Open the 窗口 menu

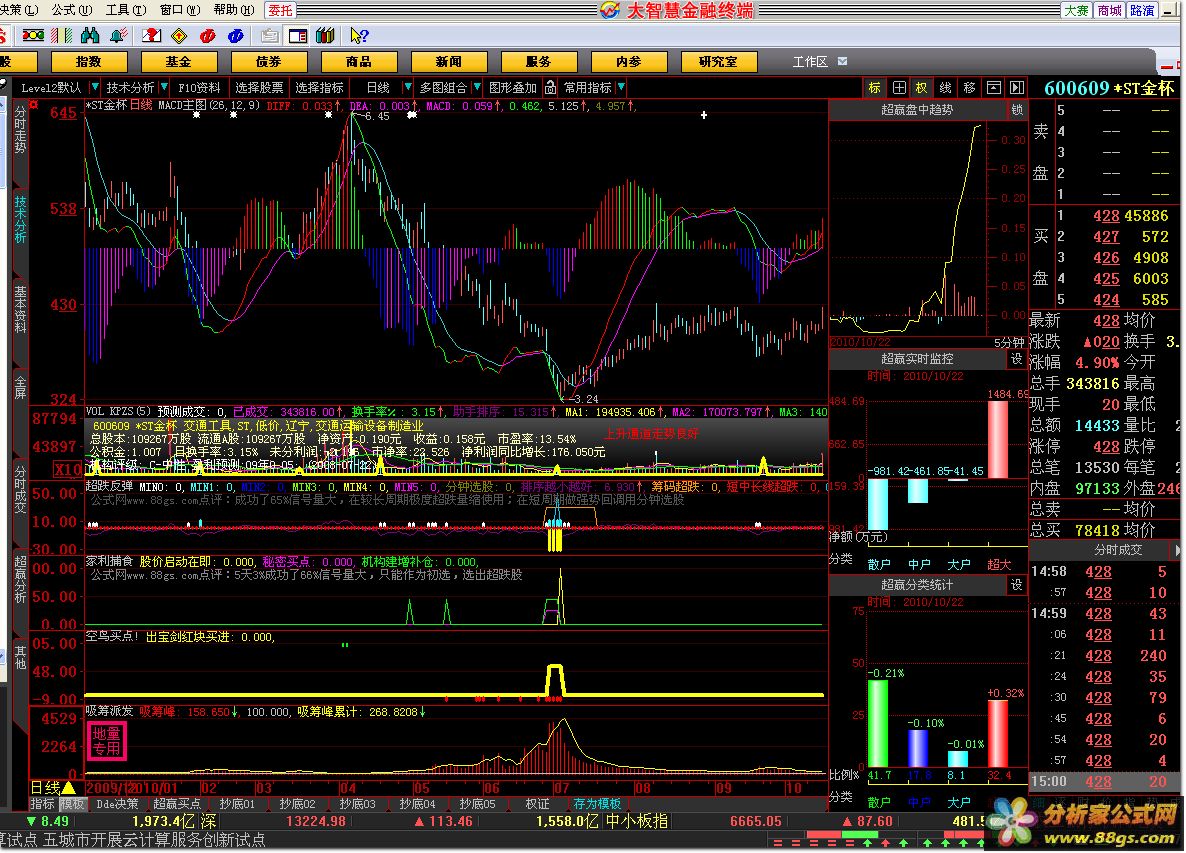180,10
